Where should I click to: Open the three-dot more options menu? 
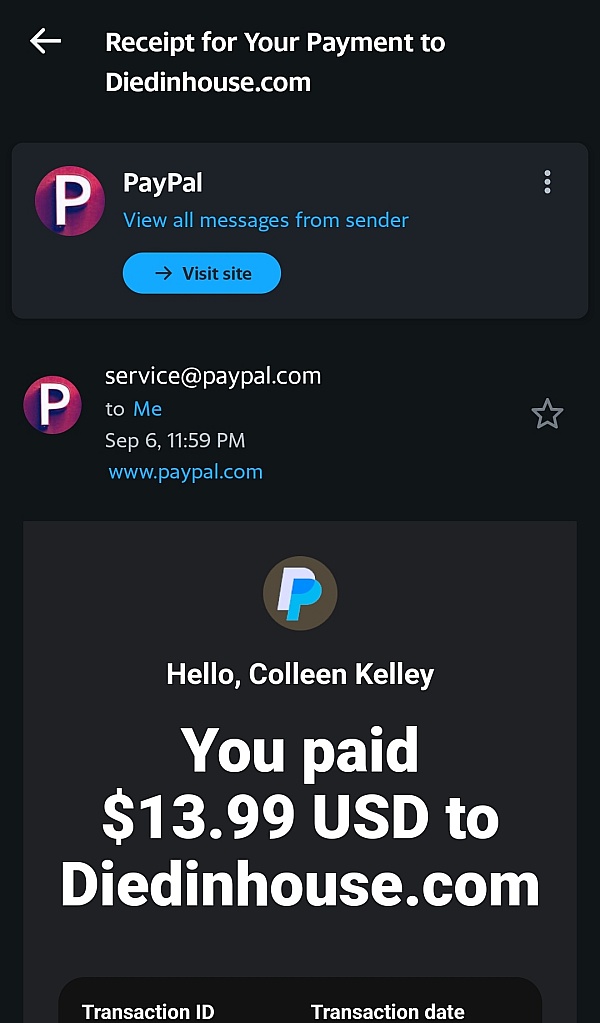(x=547, y=182)
